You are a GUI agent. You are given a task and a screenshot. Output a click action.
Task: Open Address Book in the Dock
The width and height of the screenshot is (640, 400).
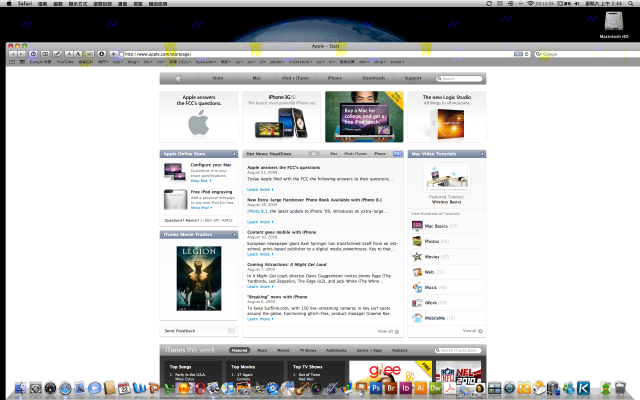coord(109,388)
